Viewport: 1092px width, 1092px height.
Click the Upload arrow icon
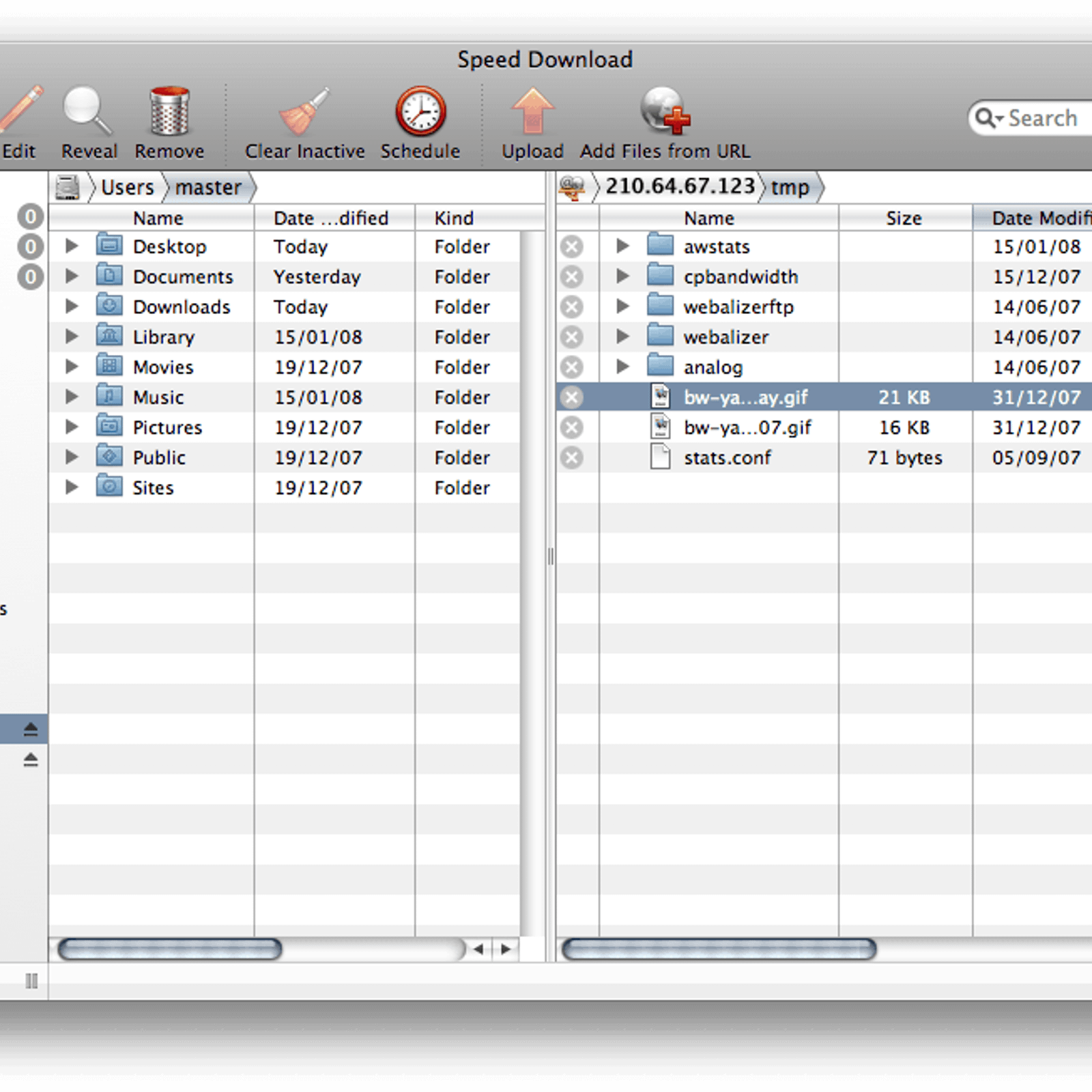(x=532, y=111)
